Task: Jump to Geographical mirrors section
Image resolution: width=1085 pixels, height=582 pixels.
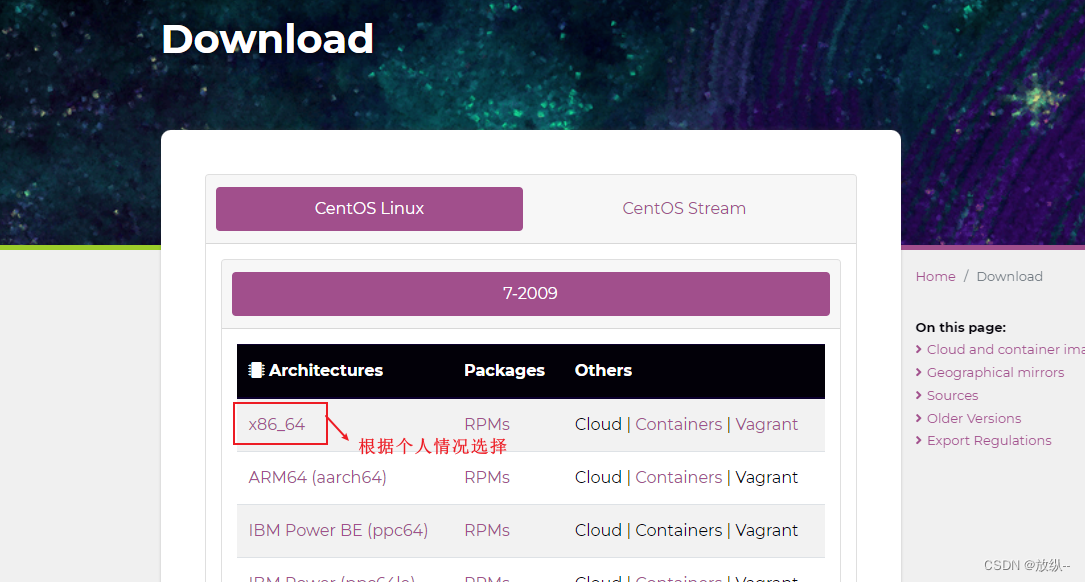Action: point(995,372)
